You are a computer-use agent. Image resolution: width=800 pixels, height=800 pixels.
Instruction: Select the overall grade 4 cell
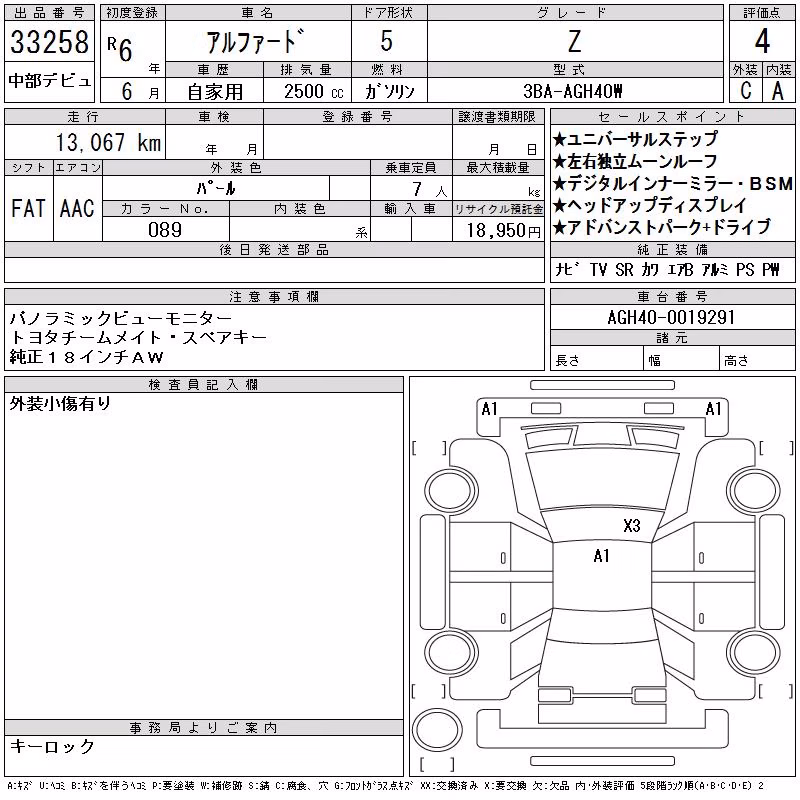pos(762,41)
